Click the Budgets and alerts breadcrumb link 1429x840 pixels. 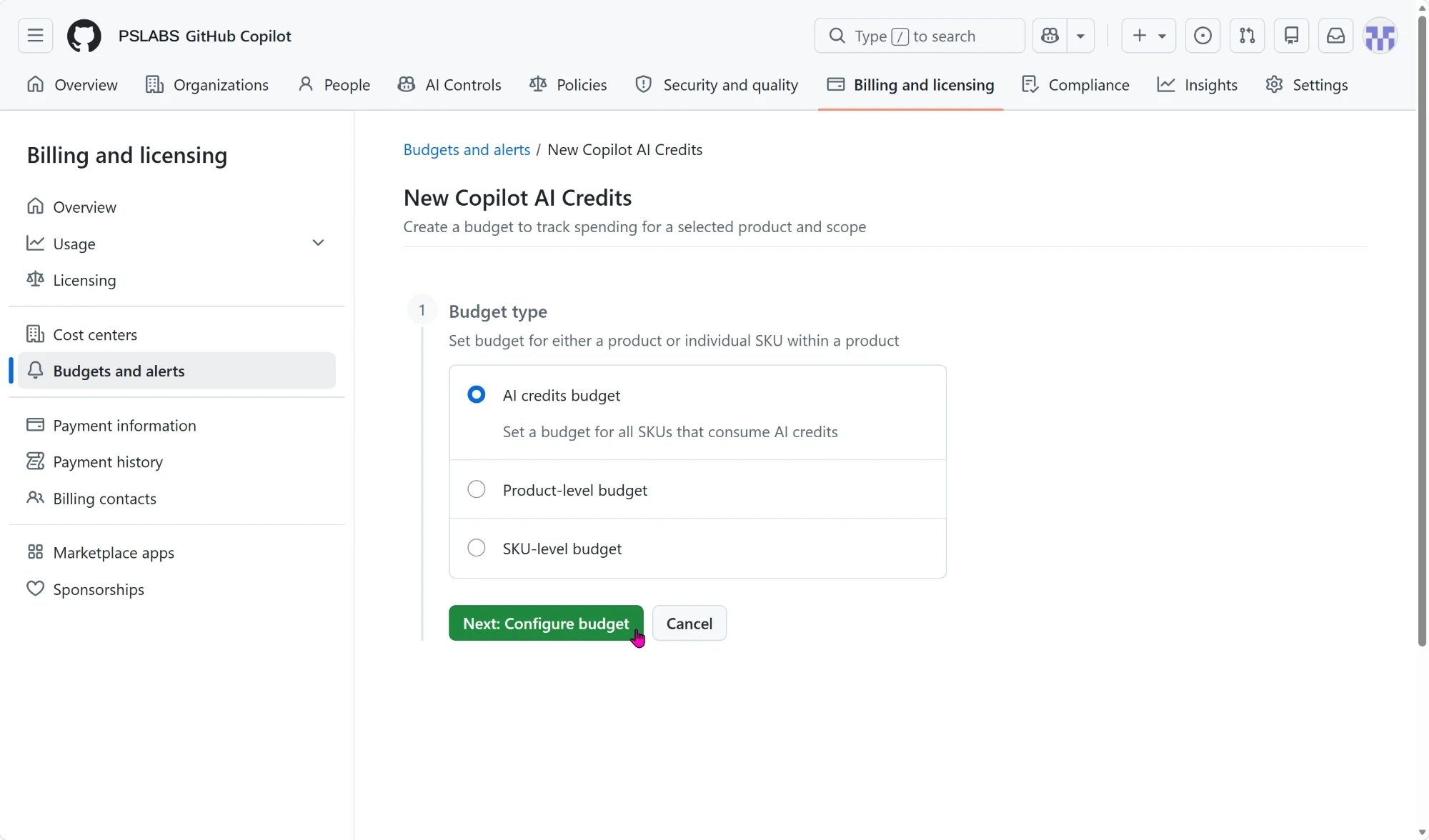(467, 150)
